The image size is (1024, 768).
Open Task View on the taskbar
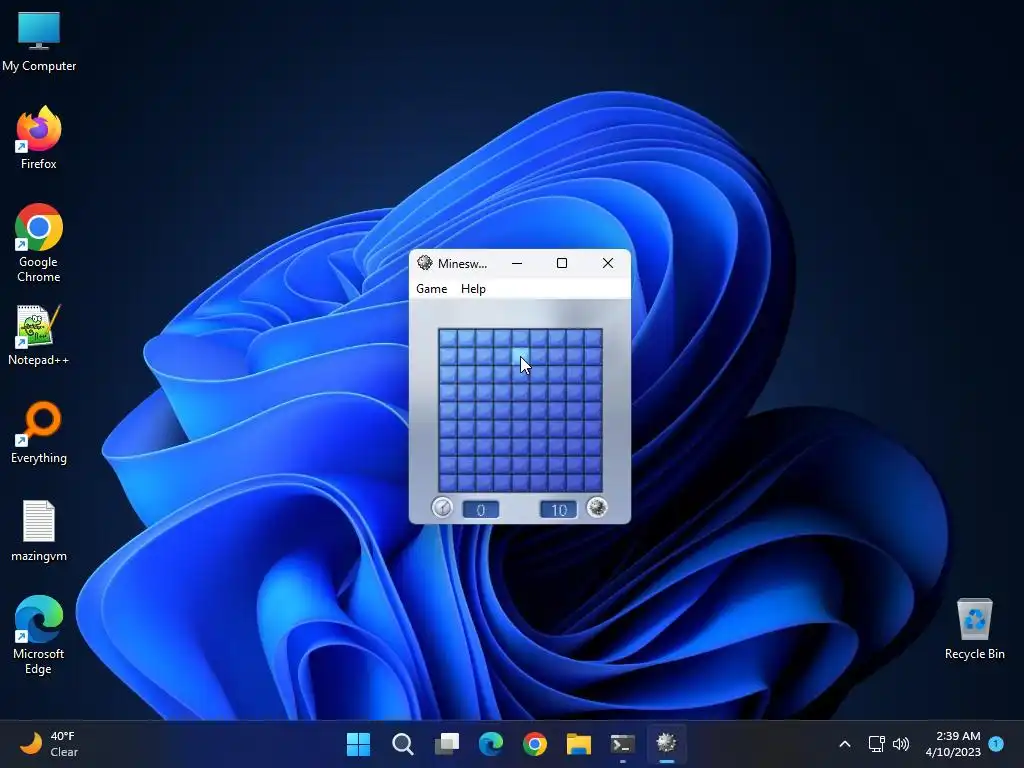(447, 744)
